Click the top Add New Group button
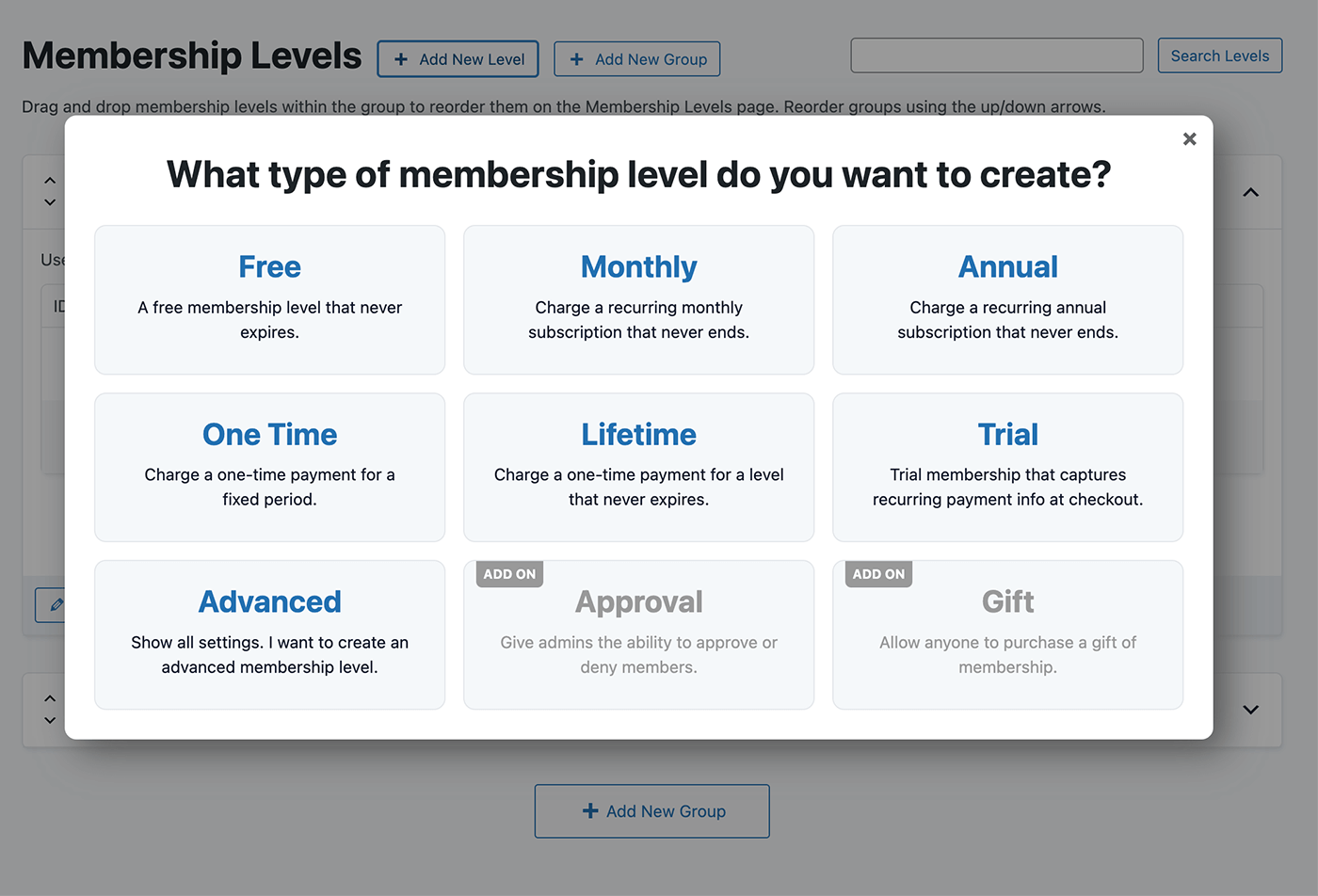1318x896 pixels. tap(636, 58)
